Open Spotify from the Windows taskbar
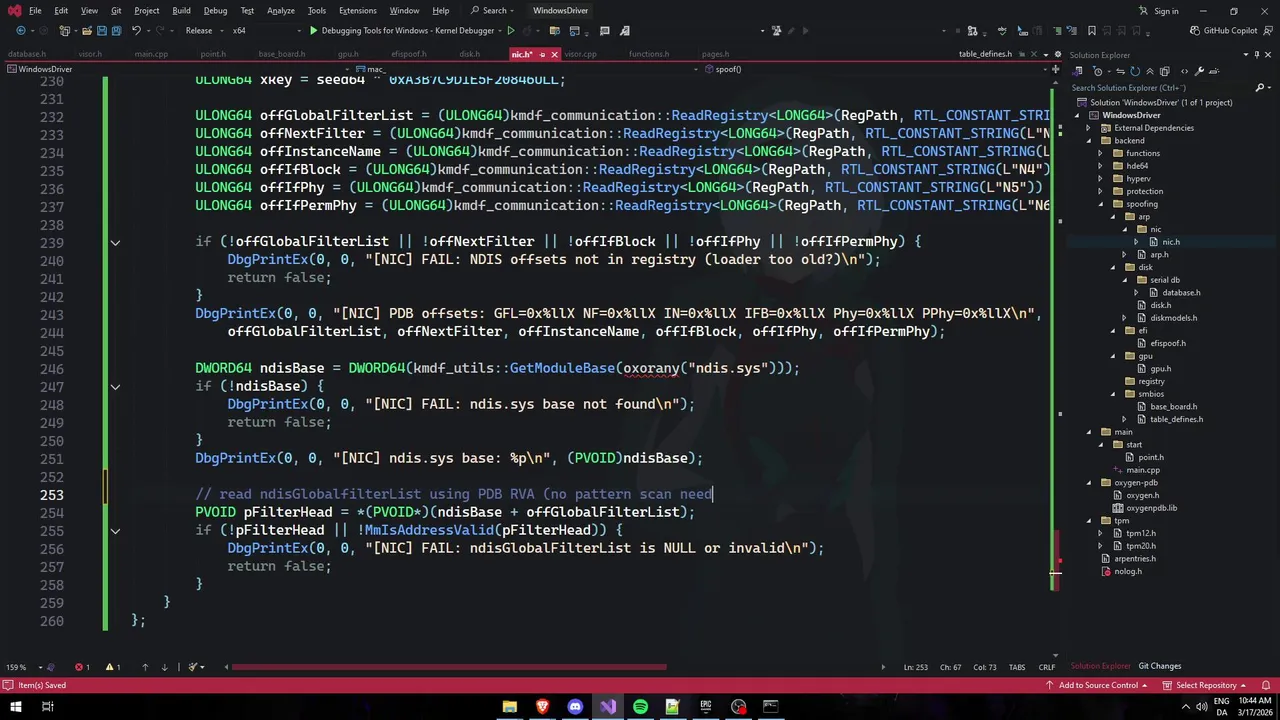This screenshot has height=720, width=1280. point(640,707)
